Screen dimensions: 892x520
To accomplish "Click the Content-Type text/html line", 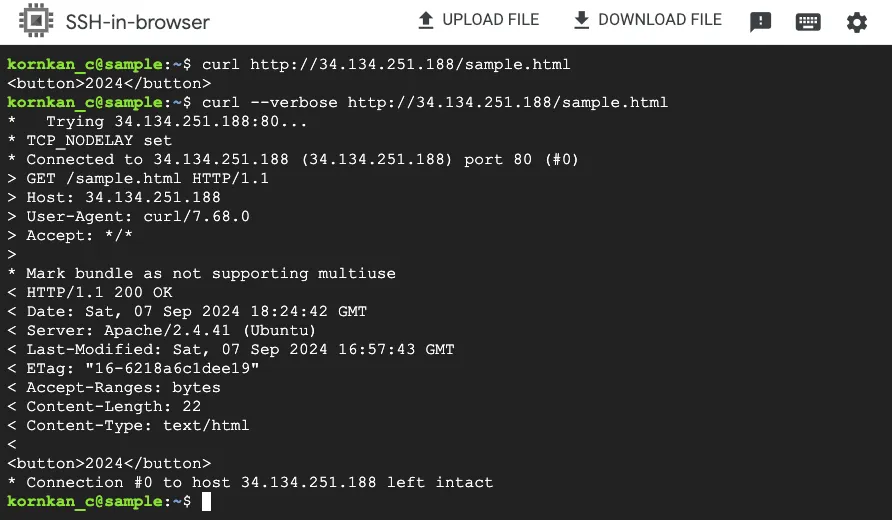I will [x=138, y=425].
